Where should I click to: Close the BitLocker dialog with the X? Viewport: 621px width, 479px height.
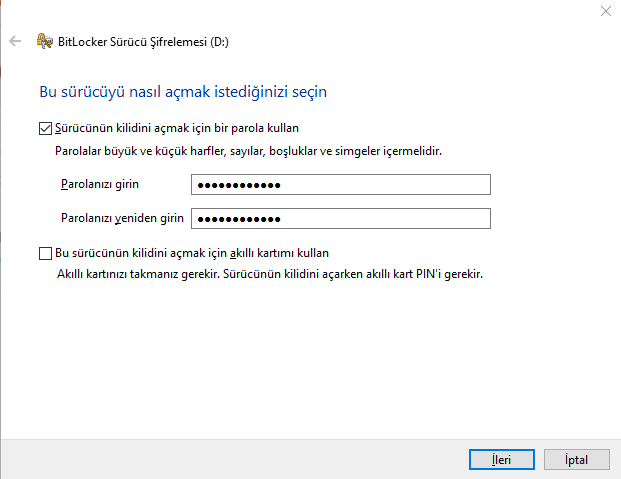tap(606, 11)
